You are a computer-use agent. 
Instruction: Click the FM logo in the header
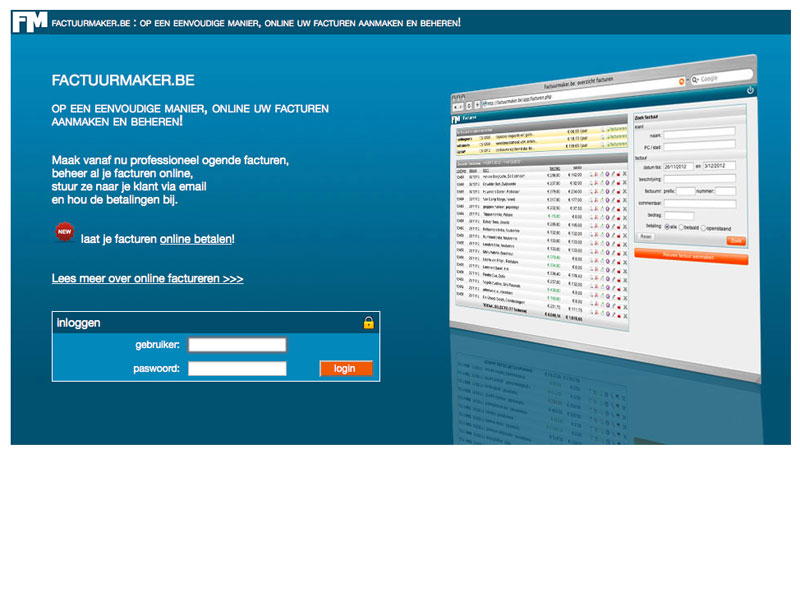[x=30, y=22]
